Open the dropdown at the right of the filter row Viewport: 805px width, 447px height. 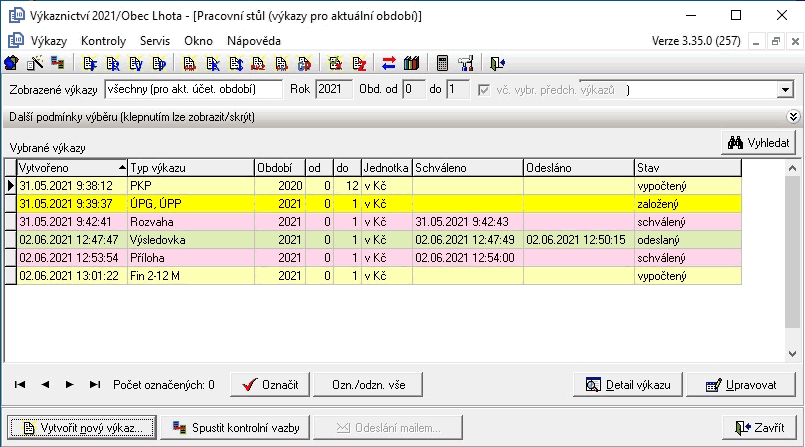[785, 90]
